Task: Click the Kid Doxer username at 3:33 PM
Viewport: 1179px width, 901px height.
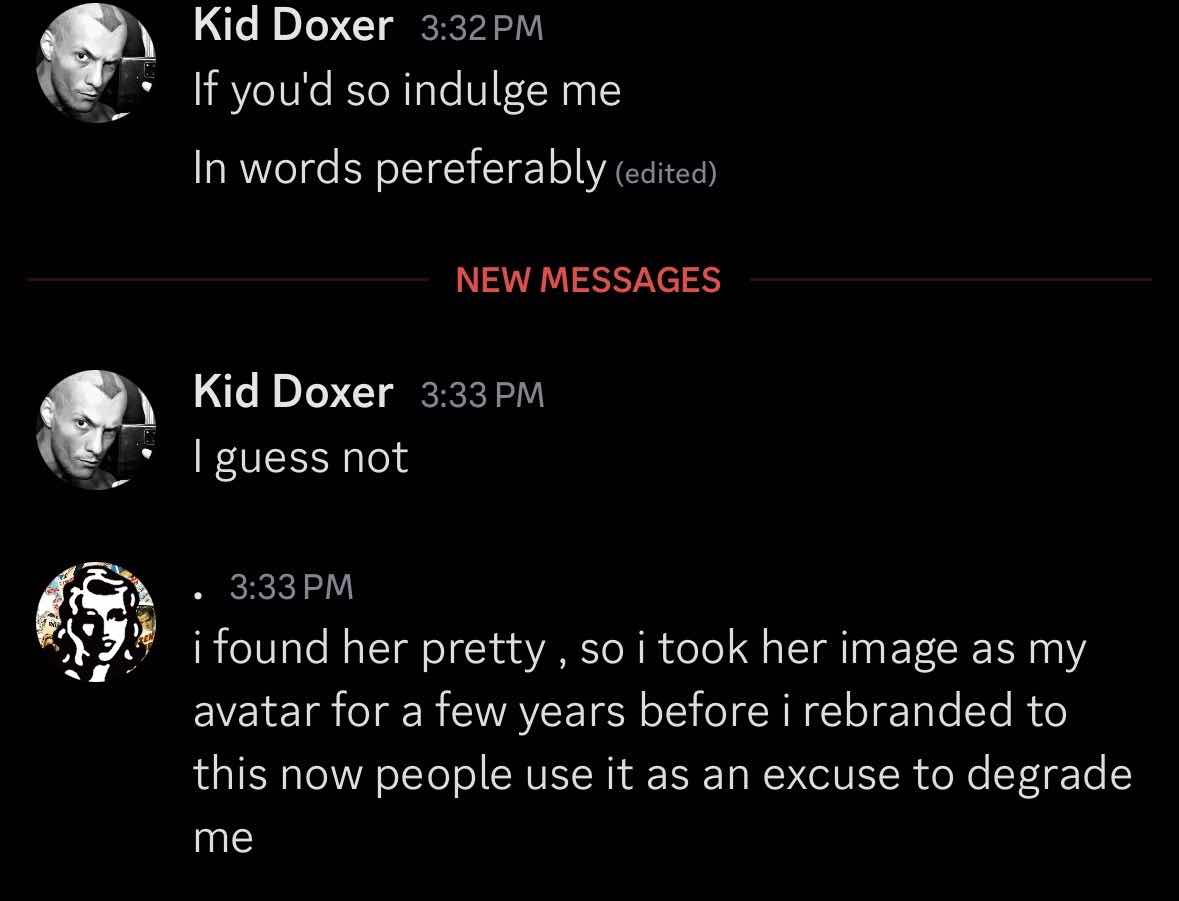Action: tap(293, 392)
